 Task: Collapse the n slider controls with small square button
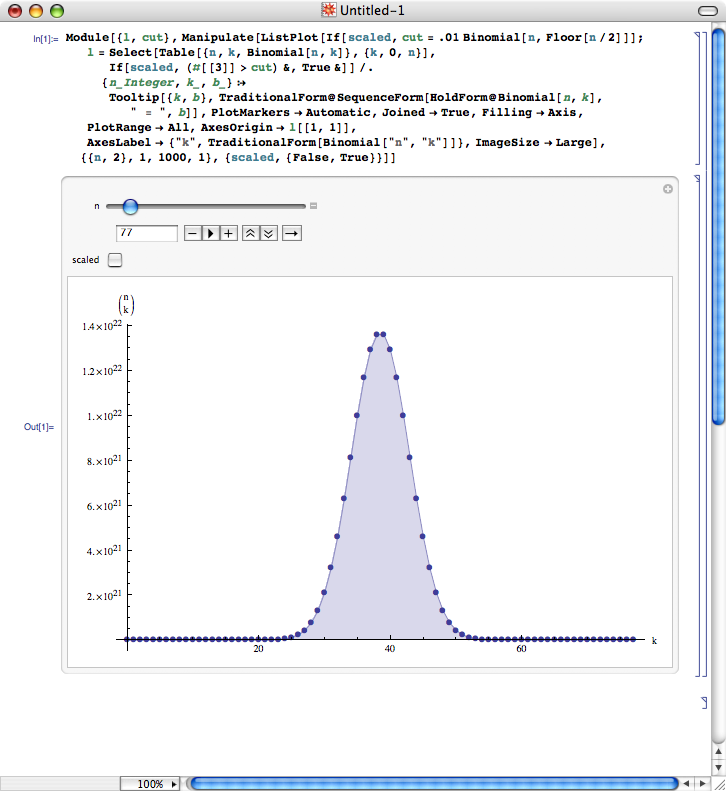(x=313, y=207)
